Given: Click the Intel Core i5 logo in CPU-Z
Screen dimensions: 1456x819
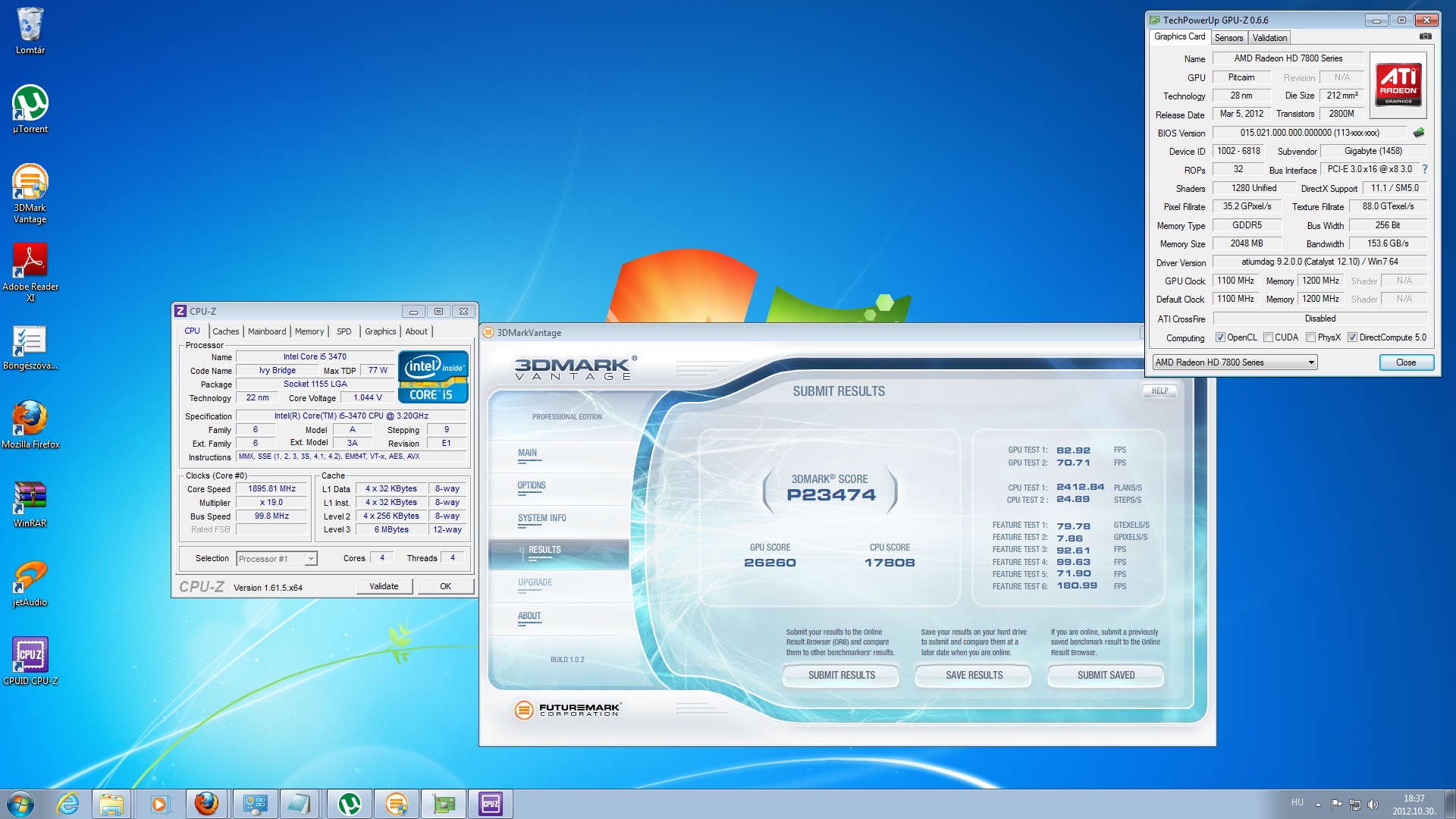Looking at the screenshot, I should tap(432, 377).
